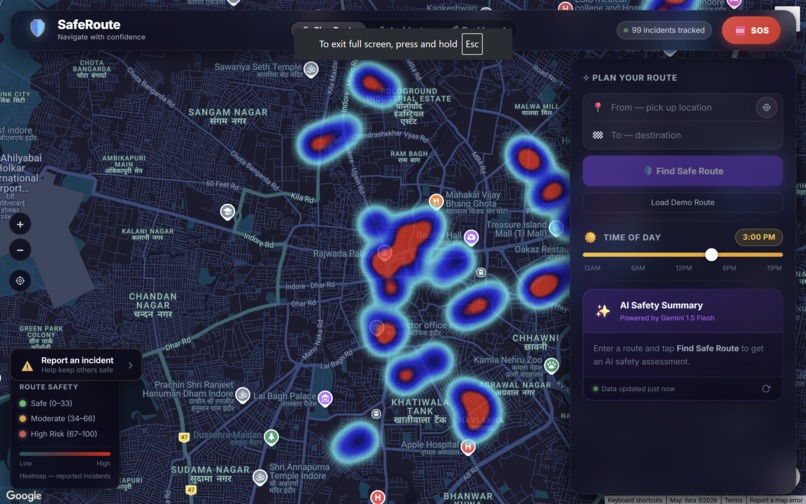
Task: Refresh the AI Safety Summary data
Action: pyautogui.click(x=766, y=389)
